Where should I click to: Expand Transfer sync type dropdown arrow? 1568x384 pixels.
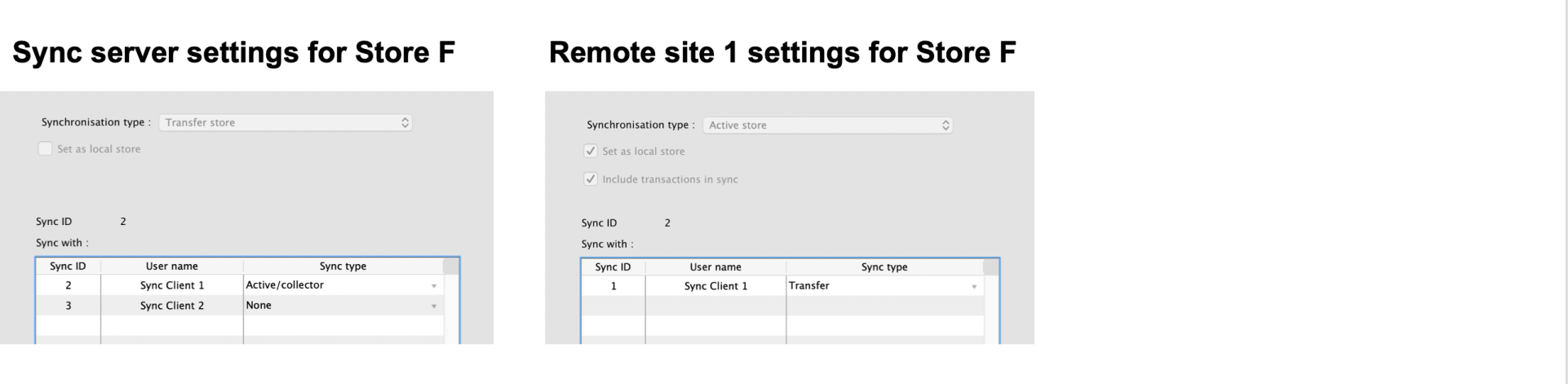[x=974, y=287]
